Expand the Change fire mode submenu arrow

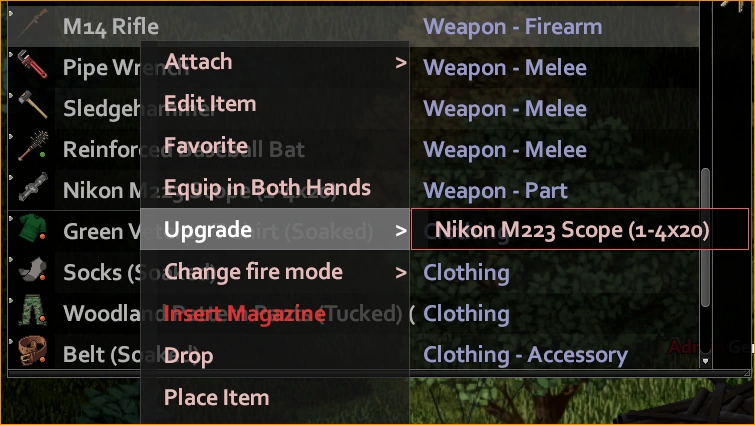coord(401,273)
